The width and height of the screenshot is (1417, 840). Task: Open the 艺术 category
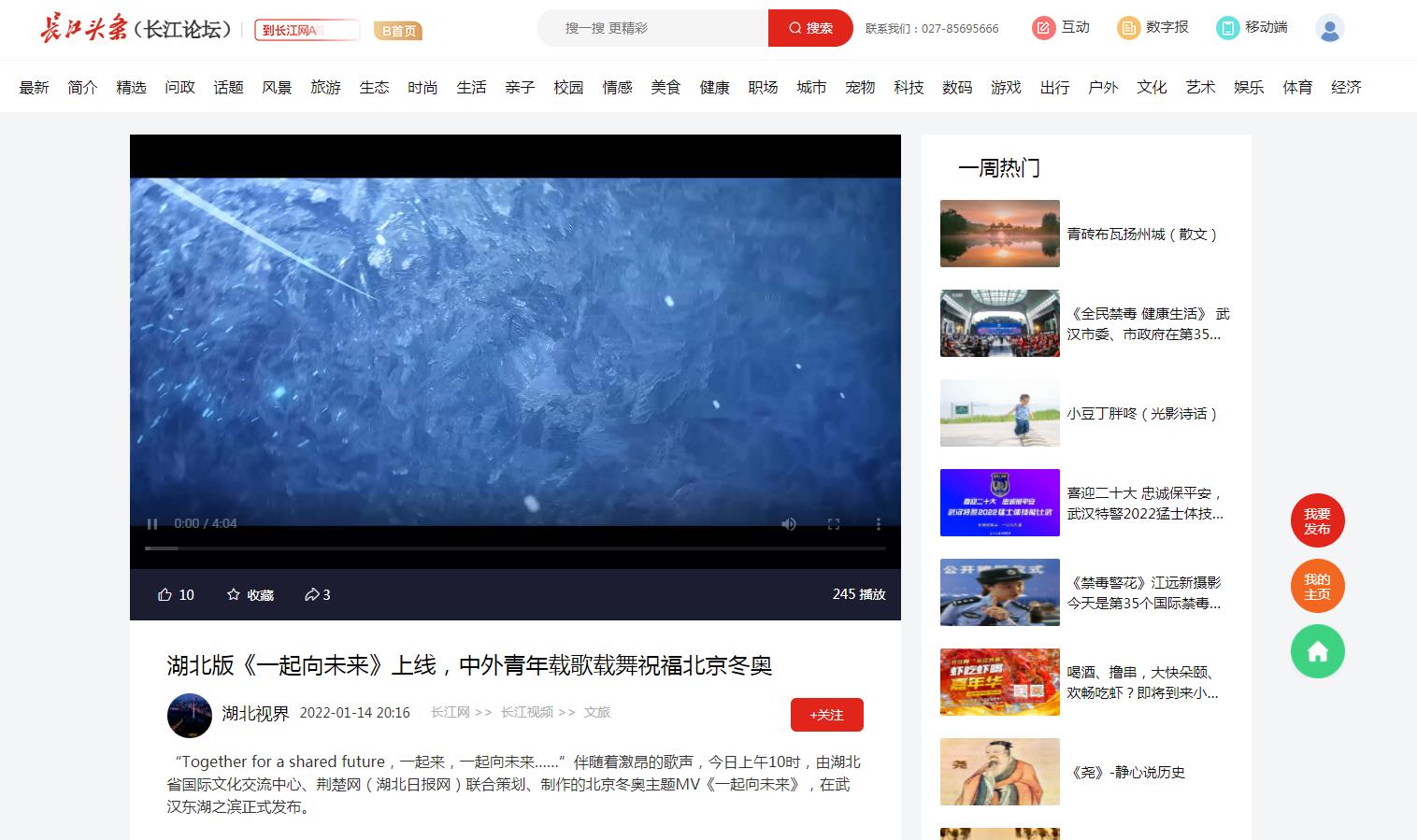(x=1200, y=87)
